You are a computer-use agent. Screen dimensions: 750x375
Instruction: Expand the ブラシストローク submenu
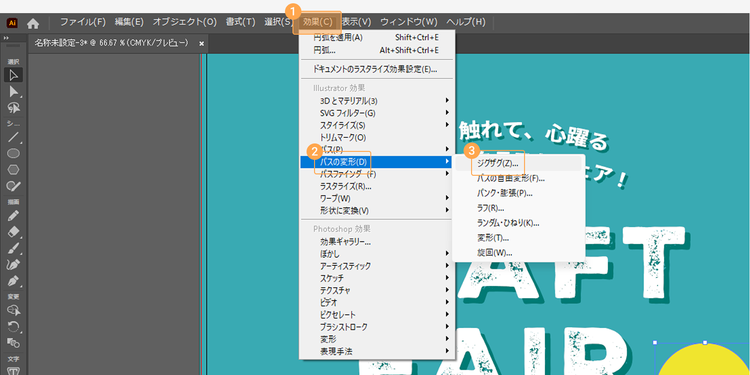pyautogui.click(x=377, y=327)
